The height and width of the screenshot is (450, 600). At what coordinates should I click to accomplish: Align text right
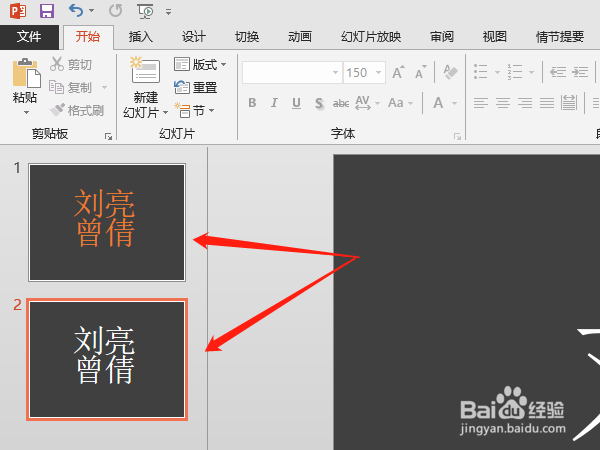pyautogui.click(x=525, y=103)
